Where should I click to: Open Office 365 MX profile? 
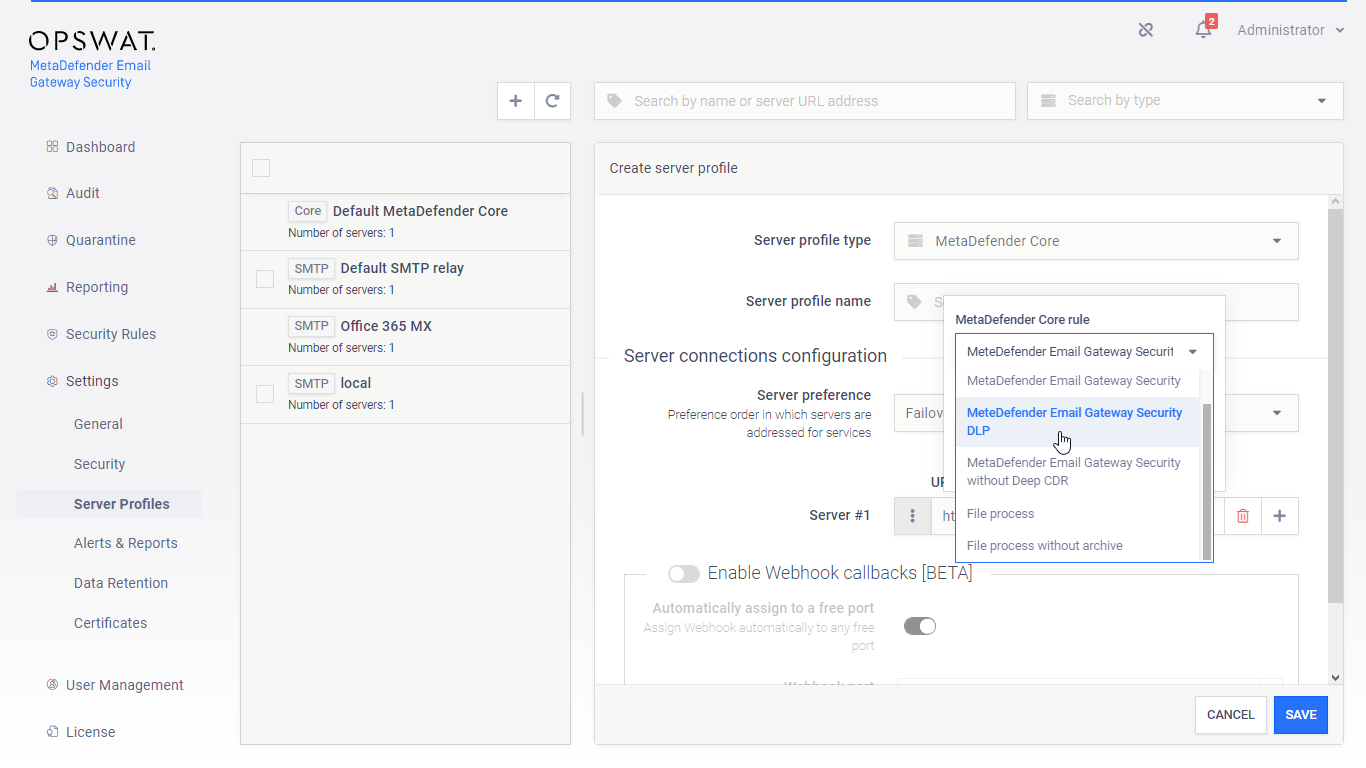coord(405,337)
